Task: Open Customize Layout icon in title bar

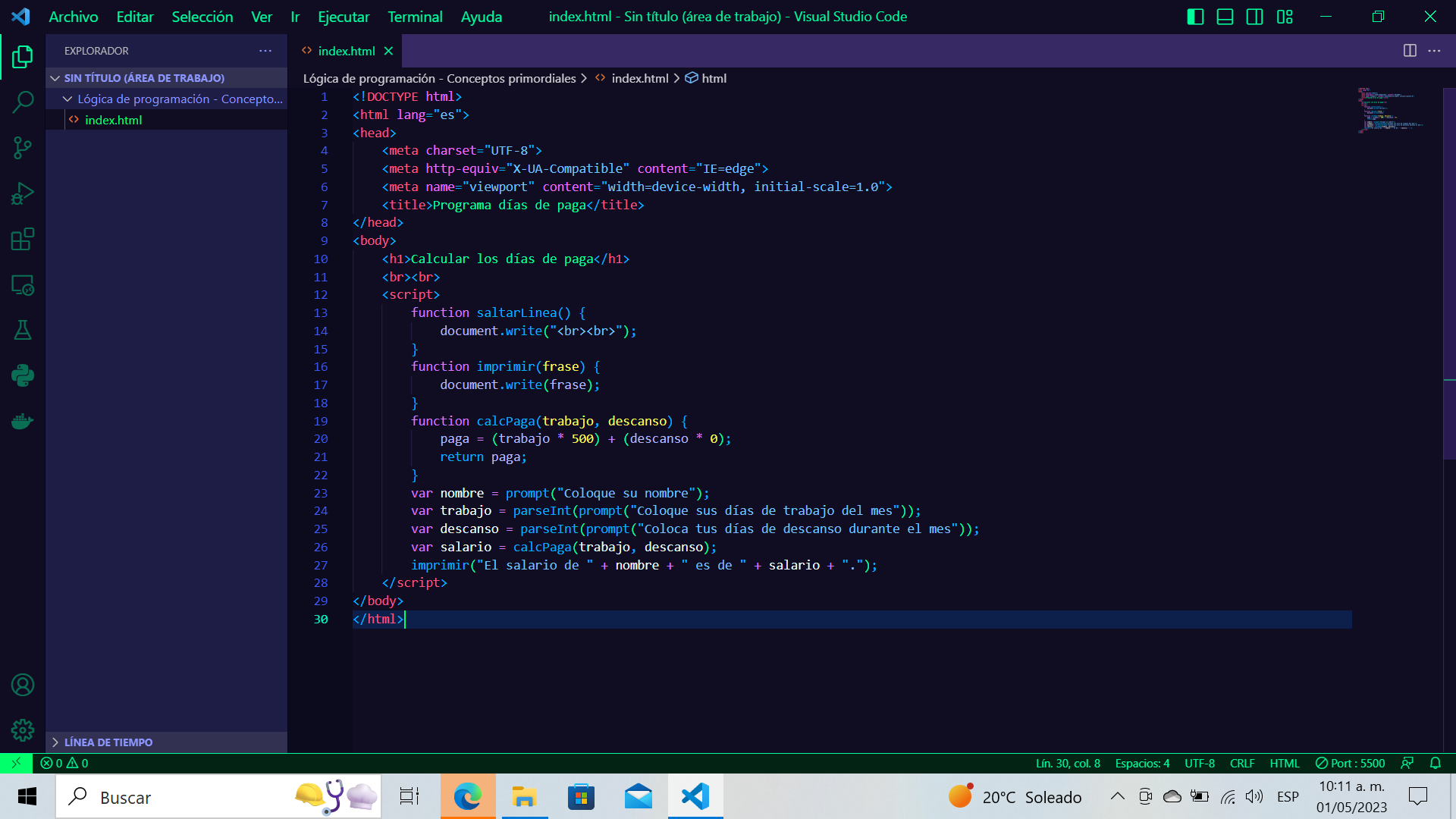Action: point(1285,17)
